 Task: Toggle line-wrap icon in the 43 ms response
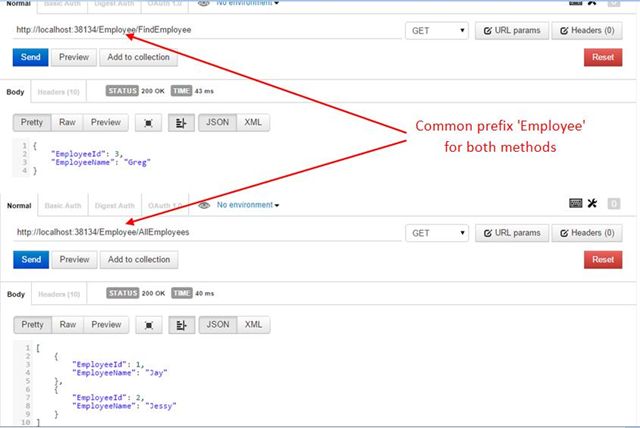181,123
